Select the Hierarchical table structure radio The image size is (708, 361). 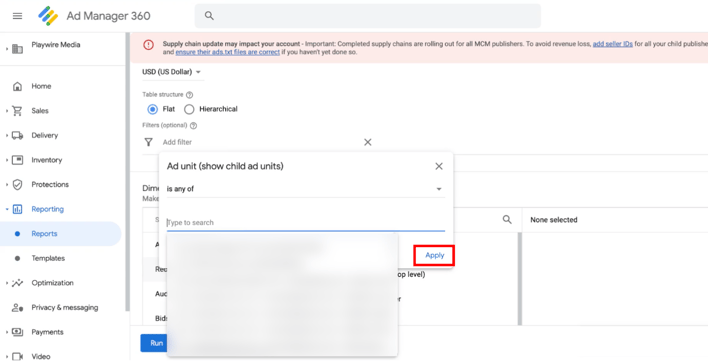coord(189,109)
